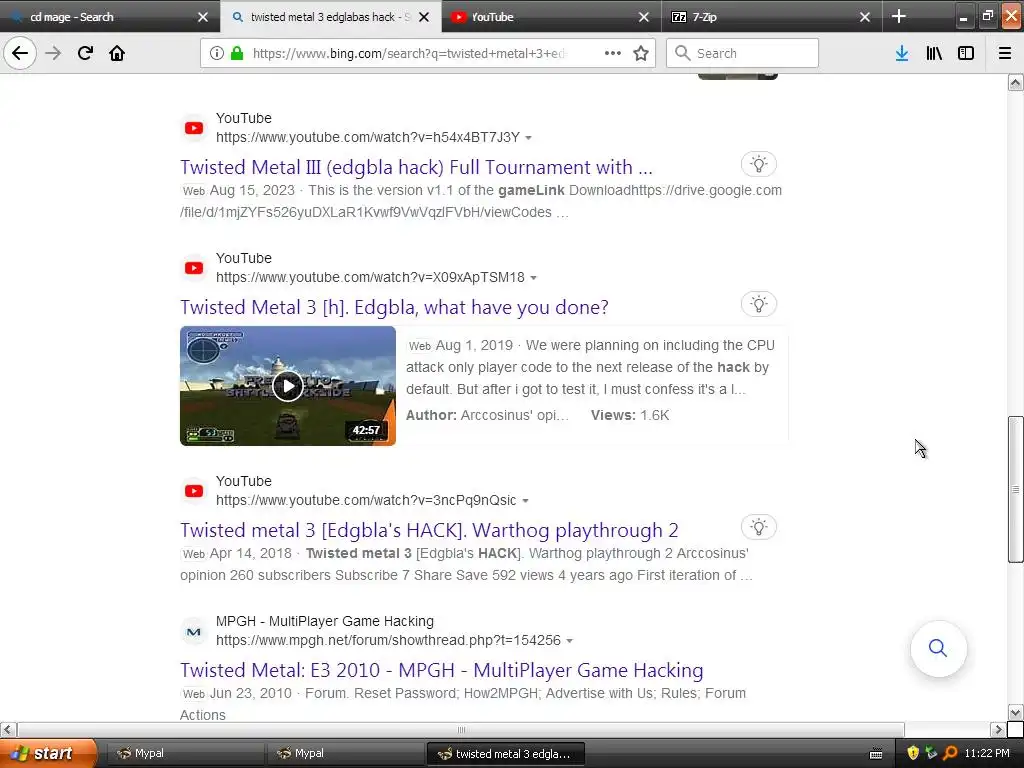Click the security shield tray icon
The width and height of the screenshot is (1024, 768).
tap(913, 753)
